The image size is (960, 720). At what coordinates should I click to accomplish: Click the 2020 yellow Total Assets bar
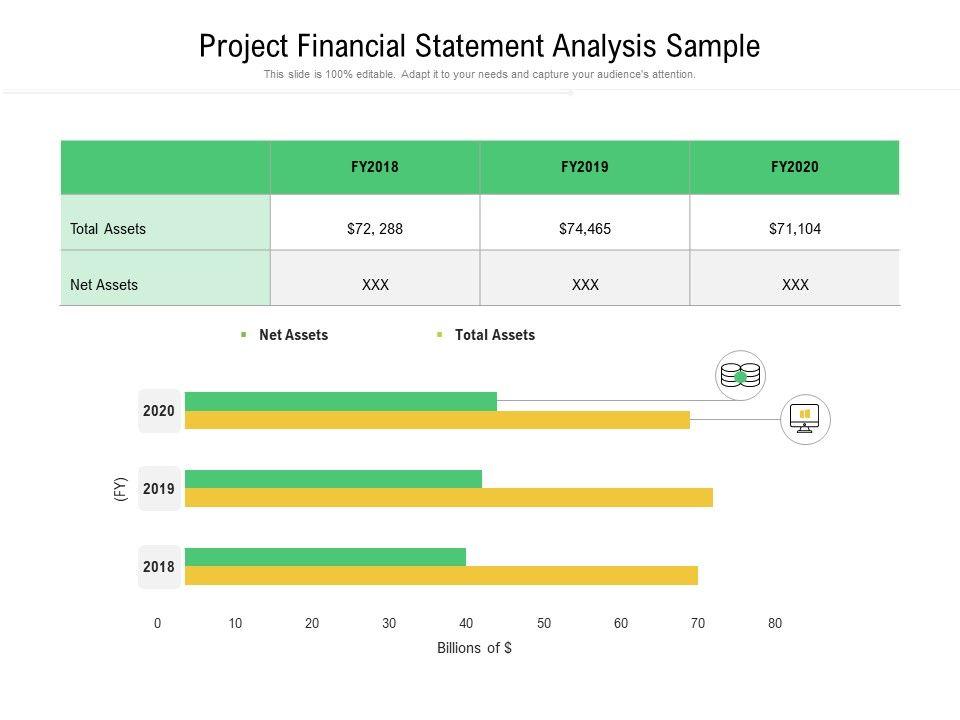tap(437, 420)
